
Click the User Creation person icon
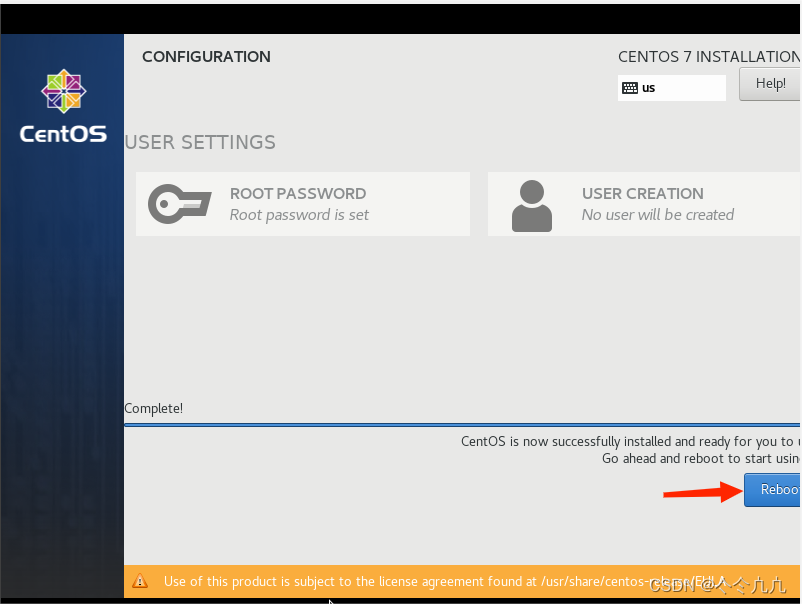531,206
